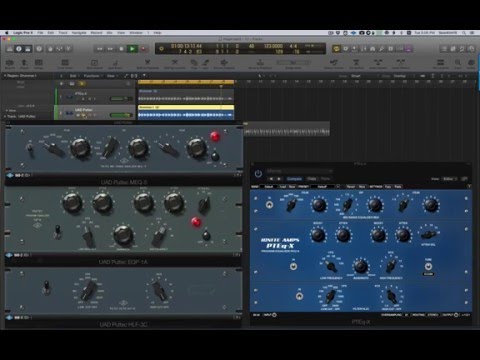Click the Stop transport button
Viewport: 480px width, 360px height.
pyautogui.click(x=121, y=49)
